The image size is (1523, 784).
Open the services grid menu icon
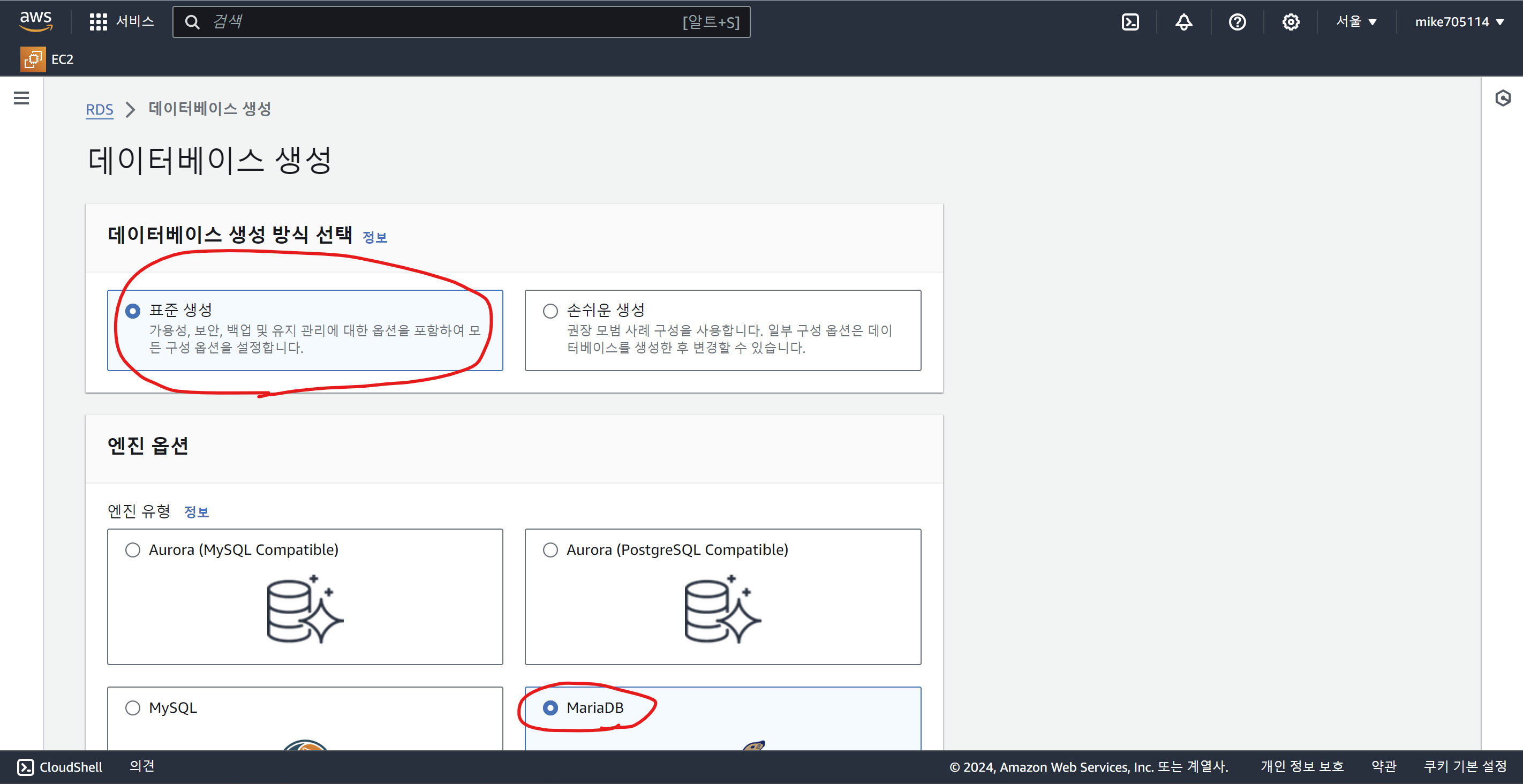point(98,22)
